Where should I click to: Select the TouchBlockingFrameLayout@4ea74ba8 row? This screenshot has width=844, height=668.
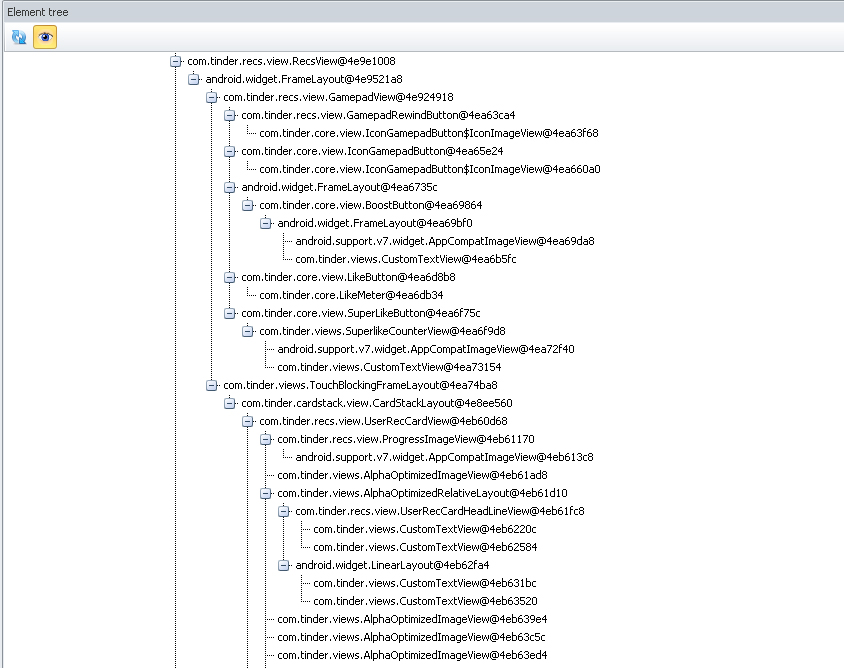coord(361,385)
